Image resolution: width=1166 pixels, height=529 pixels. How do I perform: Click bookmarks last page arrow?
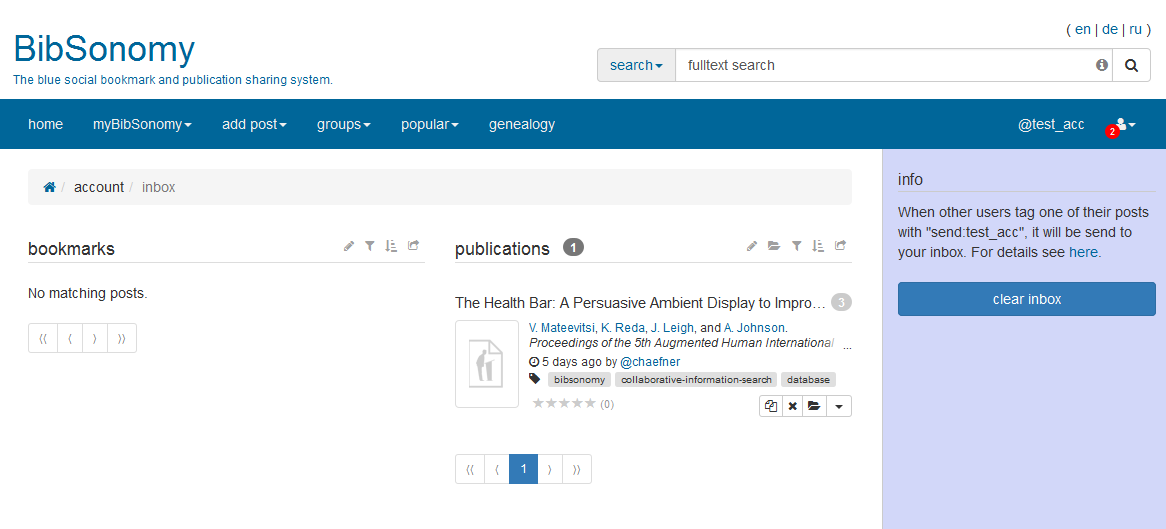coord(122,338)
